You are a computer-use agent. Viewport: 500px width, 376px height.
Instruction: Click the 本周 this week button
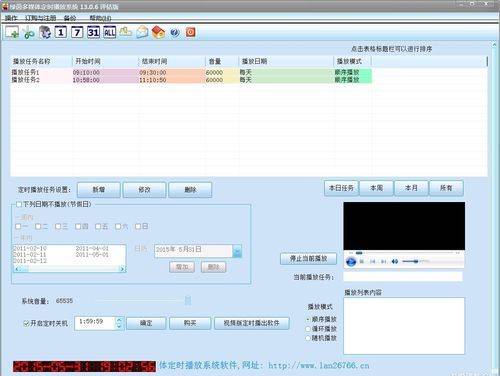377,188
